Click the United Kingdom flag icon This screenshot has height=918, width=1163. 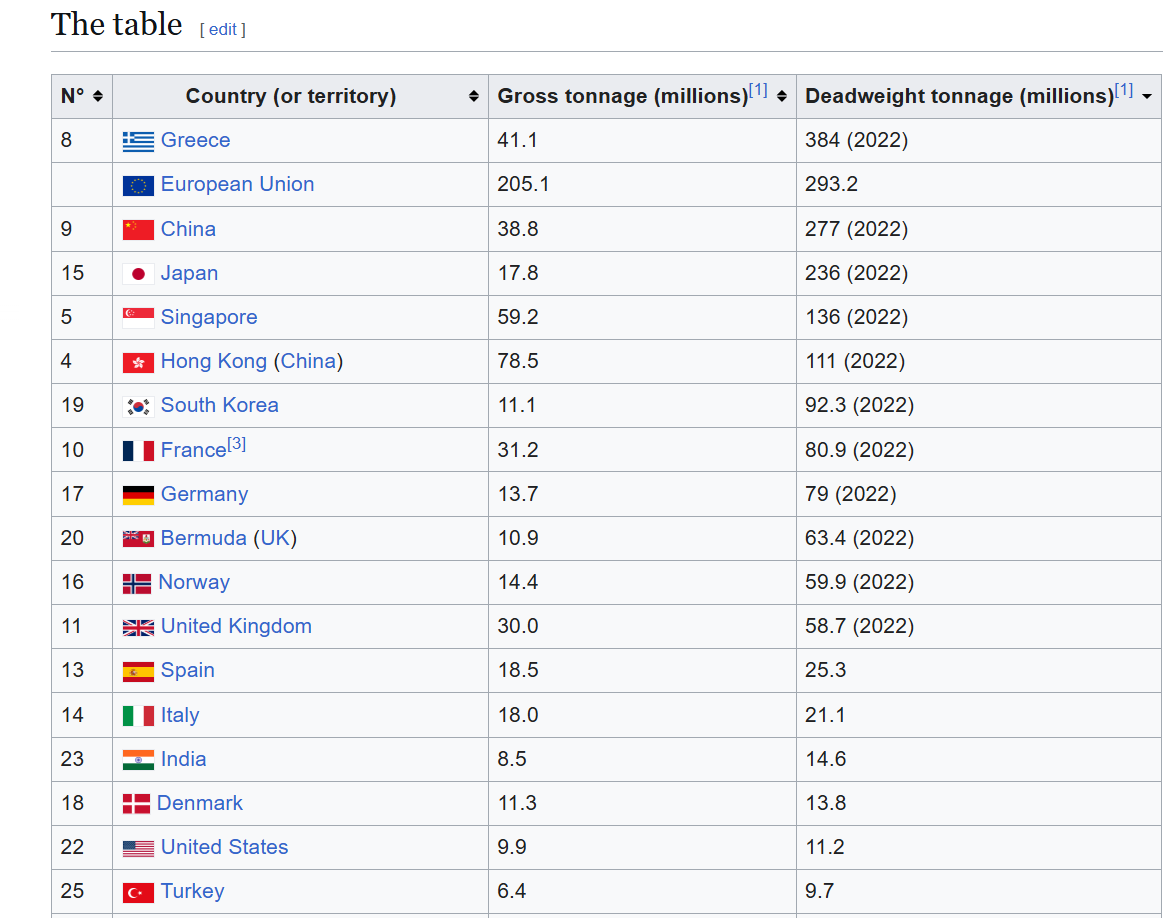point(138,627)
